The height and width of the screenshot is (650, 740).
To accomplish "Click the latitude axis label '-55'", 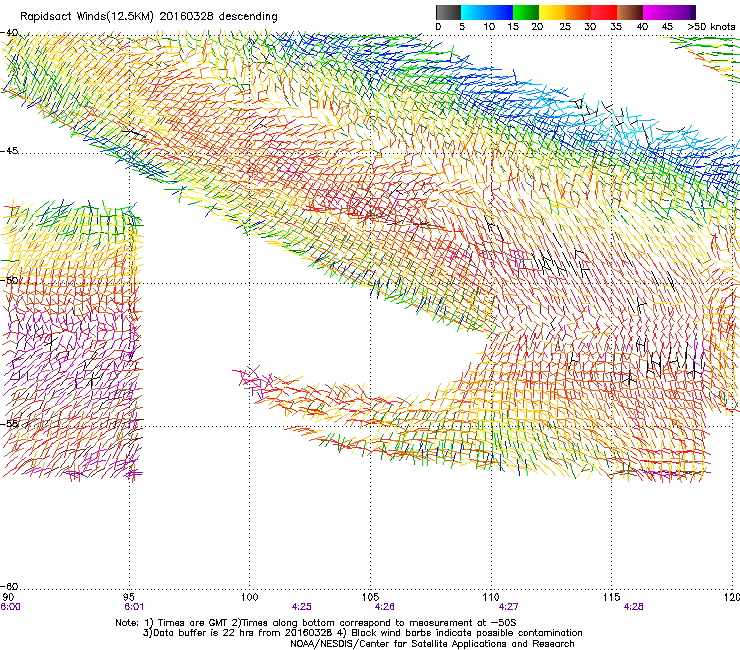I will tap(9, 423).
